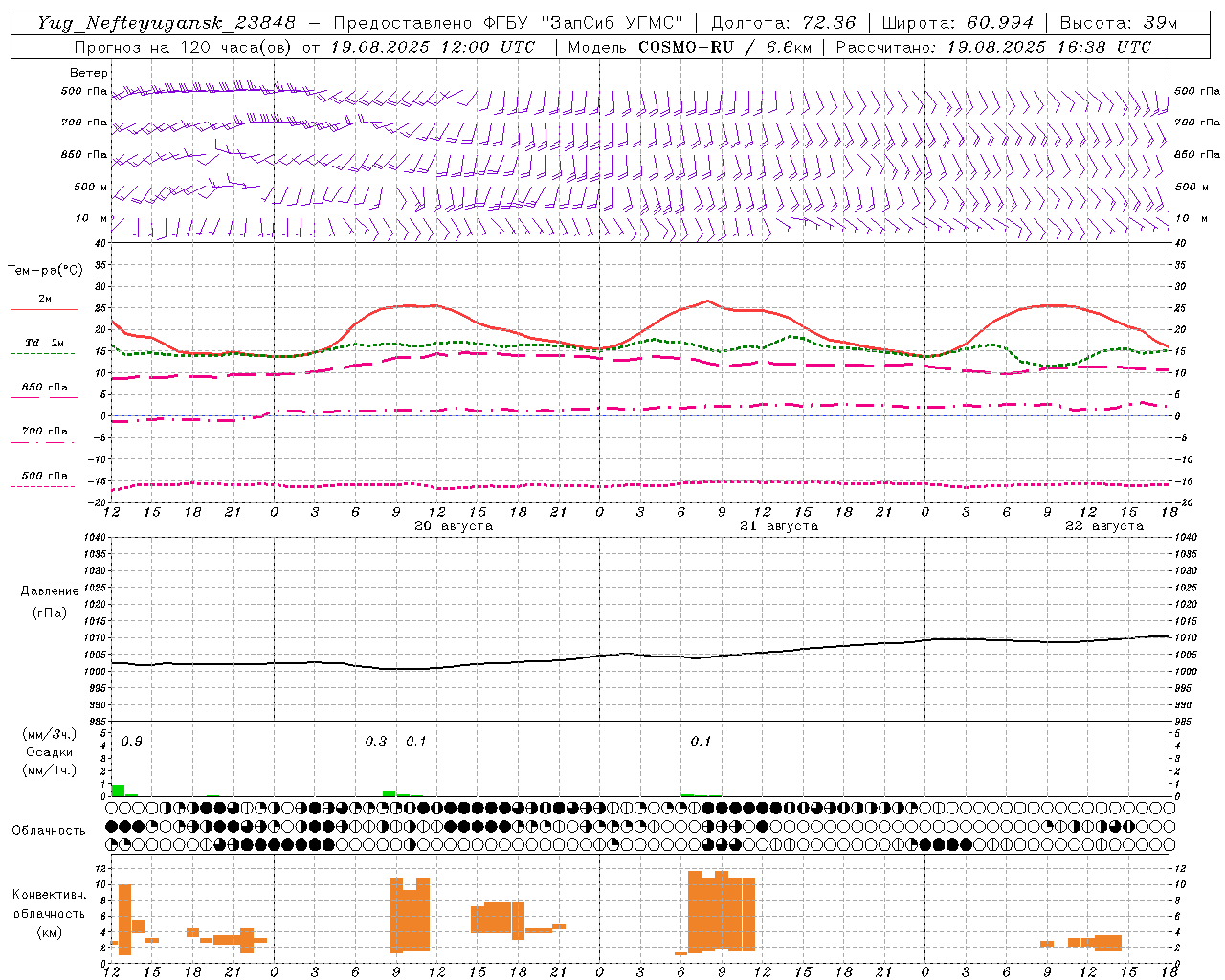Click the forecast start 19.08.2025 12:00 UTC
The width and height of the screenshot is (1225, 980).
[433, 47]
